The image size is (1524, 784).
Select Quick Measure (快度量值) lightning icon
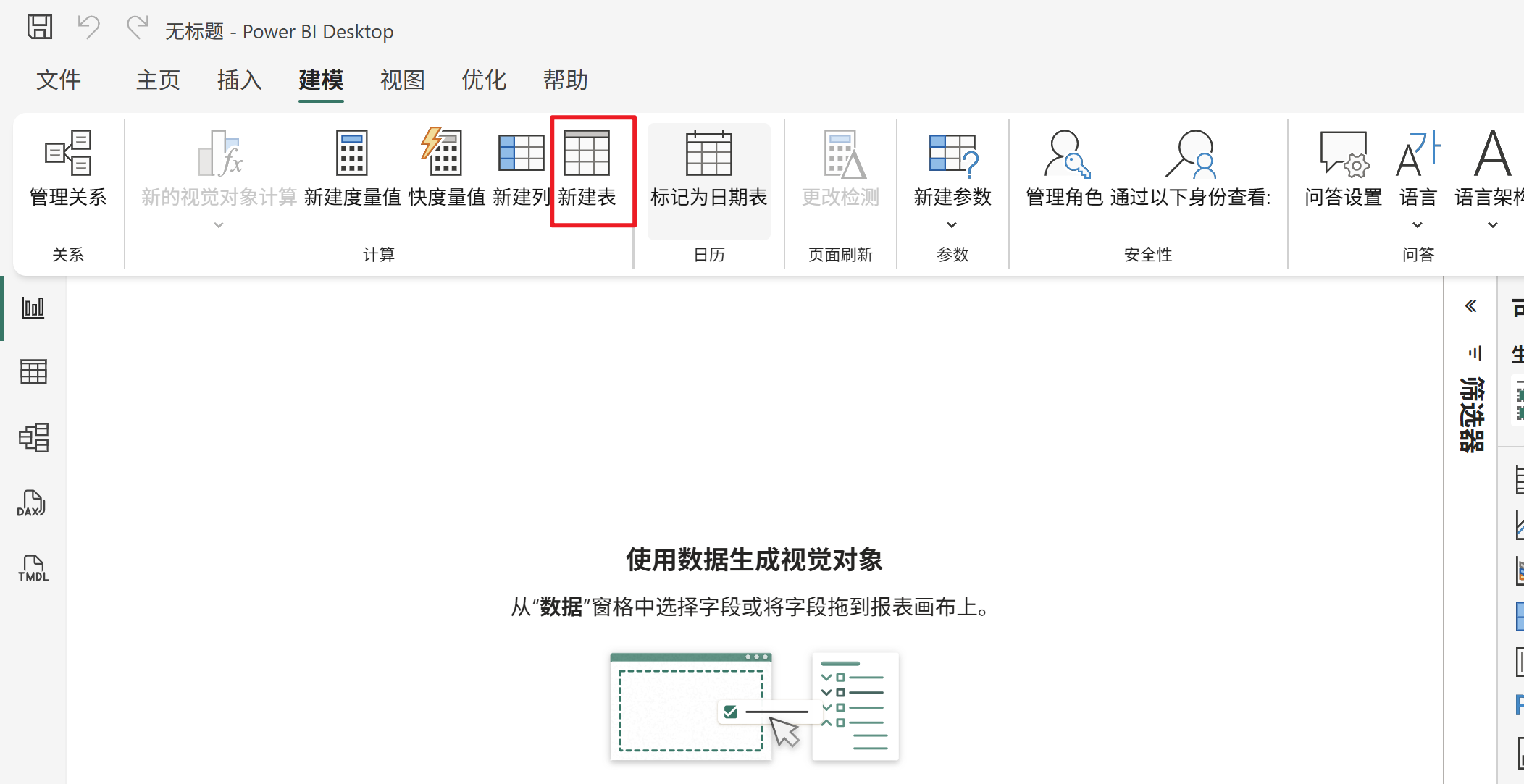click(x=443, y=152)
